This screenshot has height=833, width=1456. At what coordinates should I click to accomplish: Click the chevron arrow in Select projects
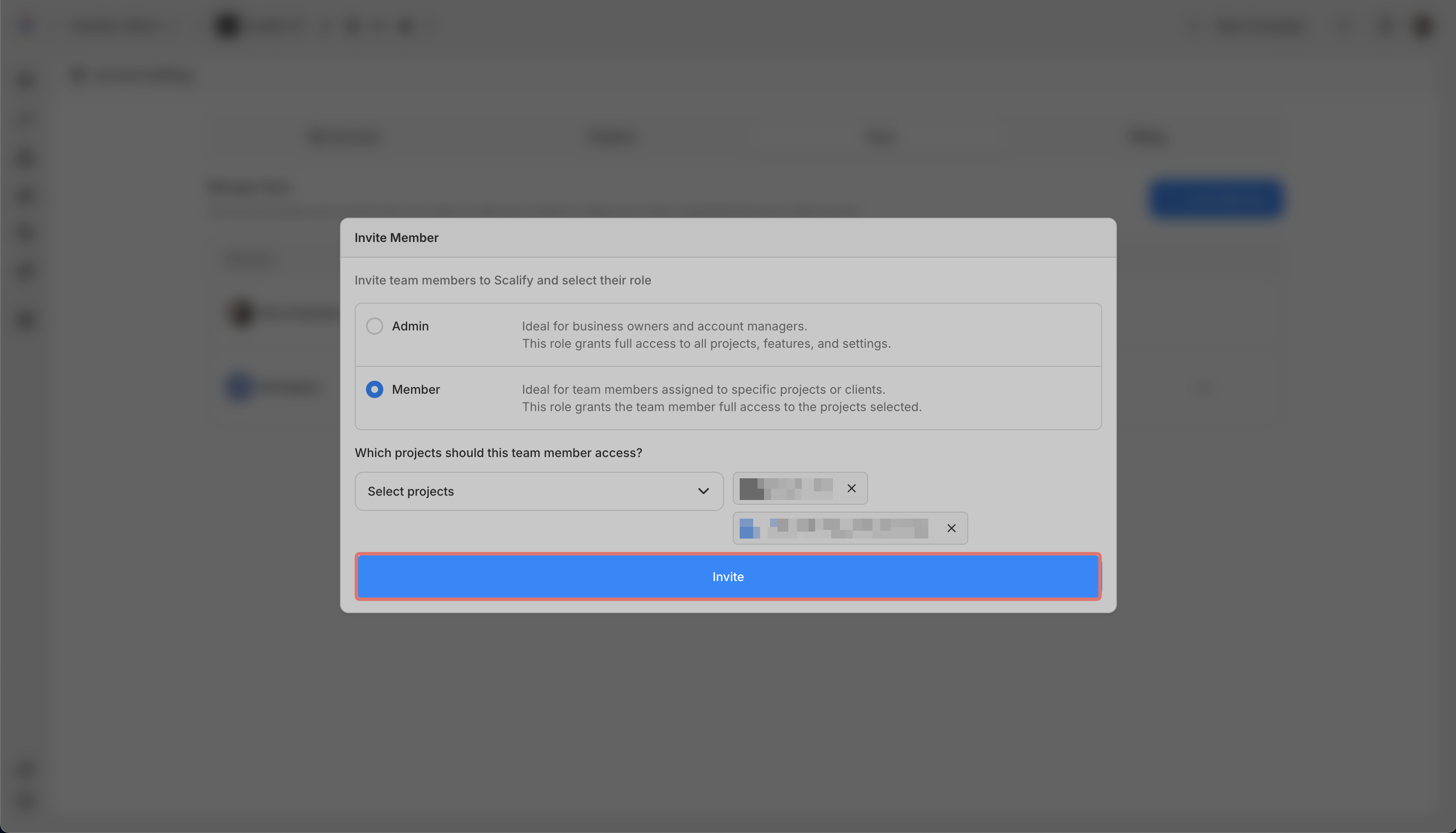[703, 491]
